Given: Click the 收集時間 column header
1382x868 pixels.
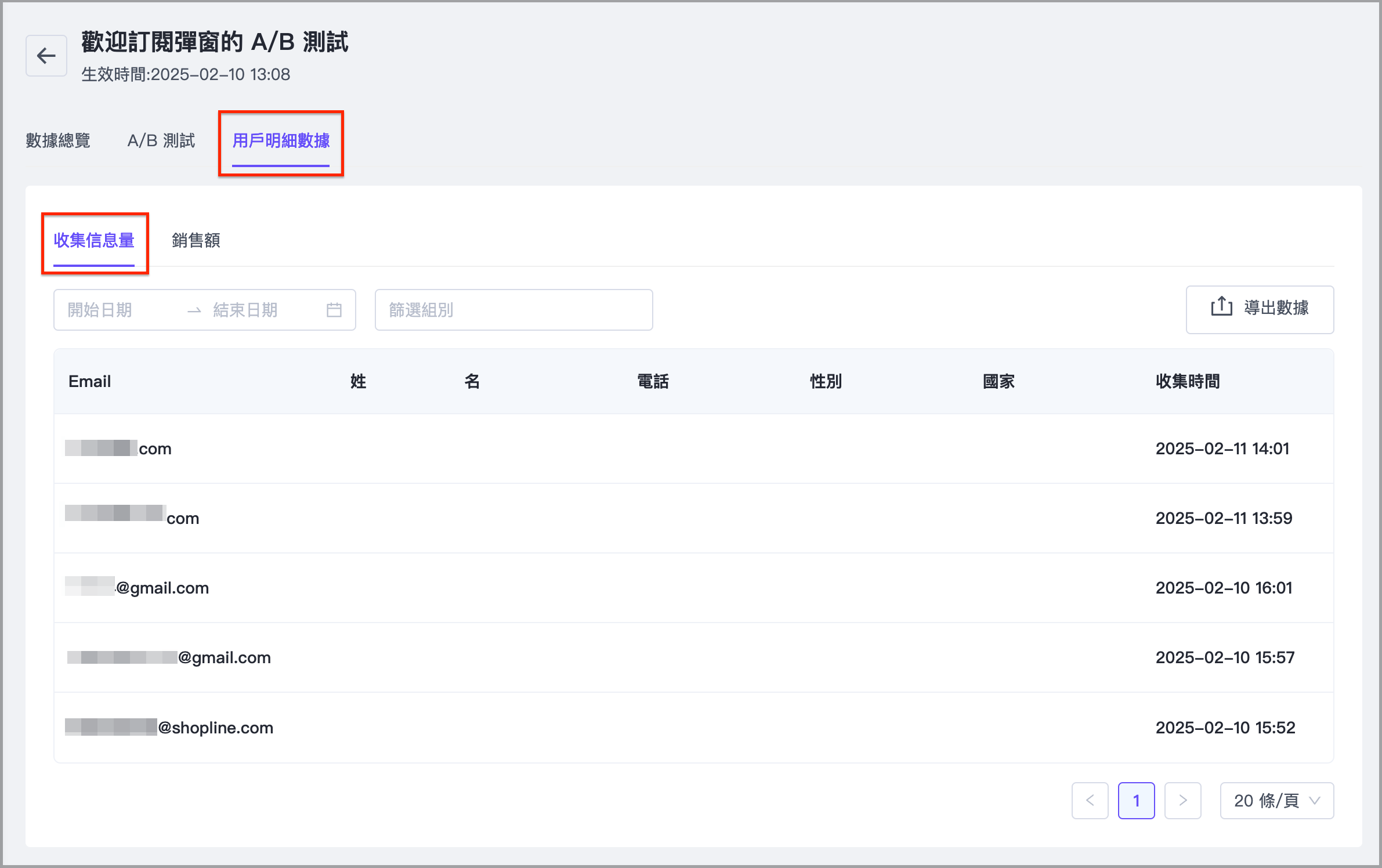Looking at the screenshot, I should point(1187,381).
